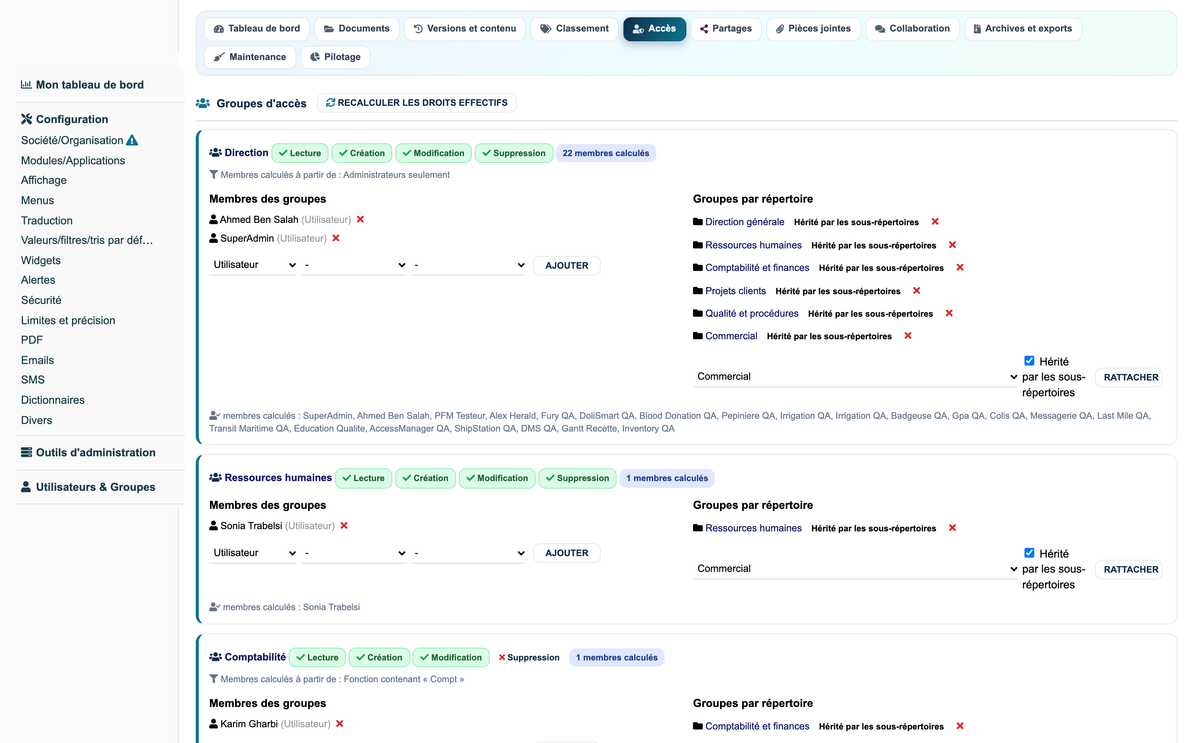Click Rattacher in Ressources humaines group
1200x743 pixels.
1130,569
